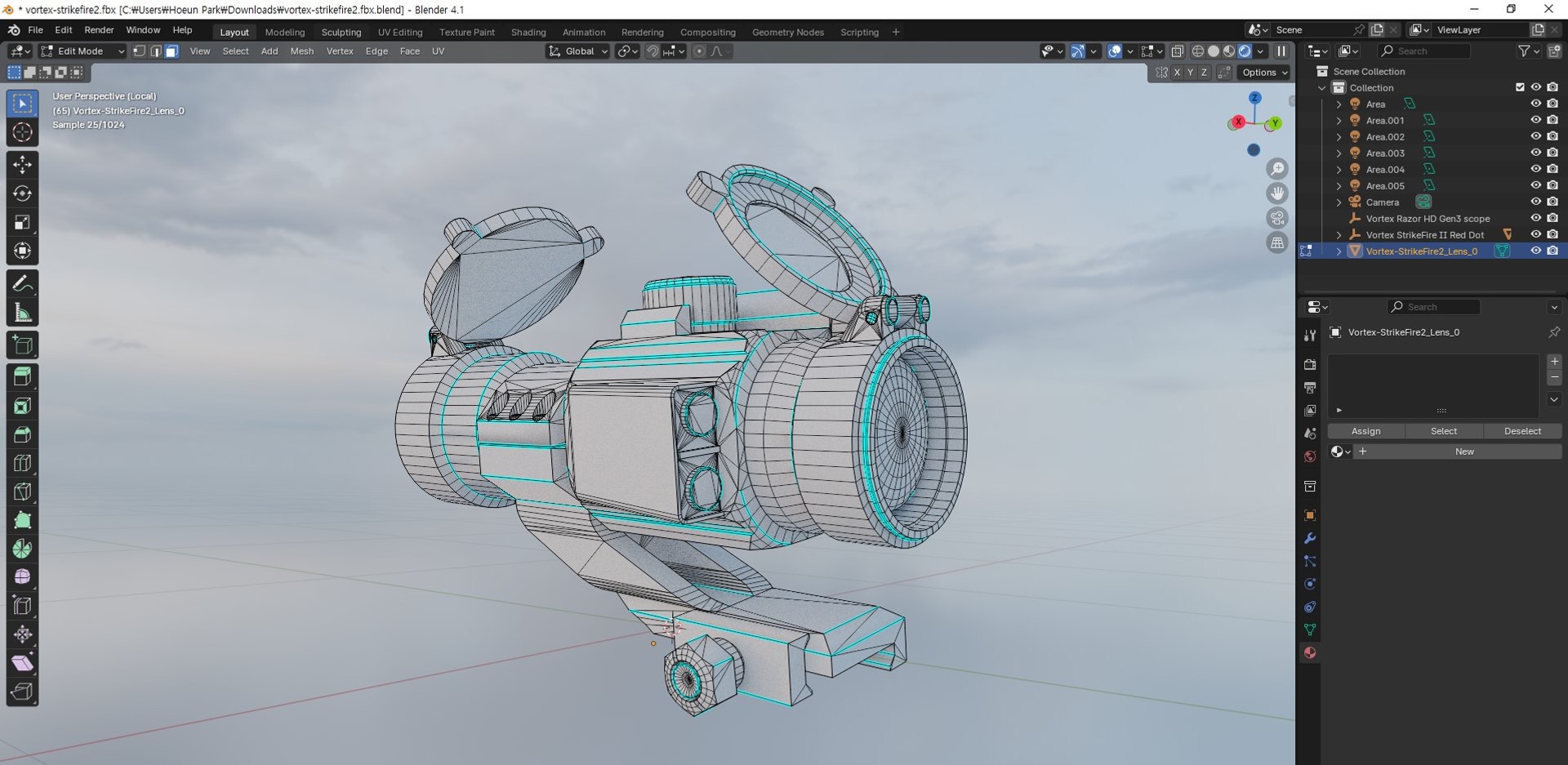Click the Zoom viewport gizmo icon
Image resolution: width=1568 pixels, height=765 pixels.
point(1277,169)
